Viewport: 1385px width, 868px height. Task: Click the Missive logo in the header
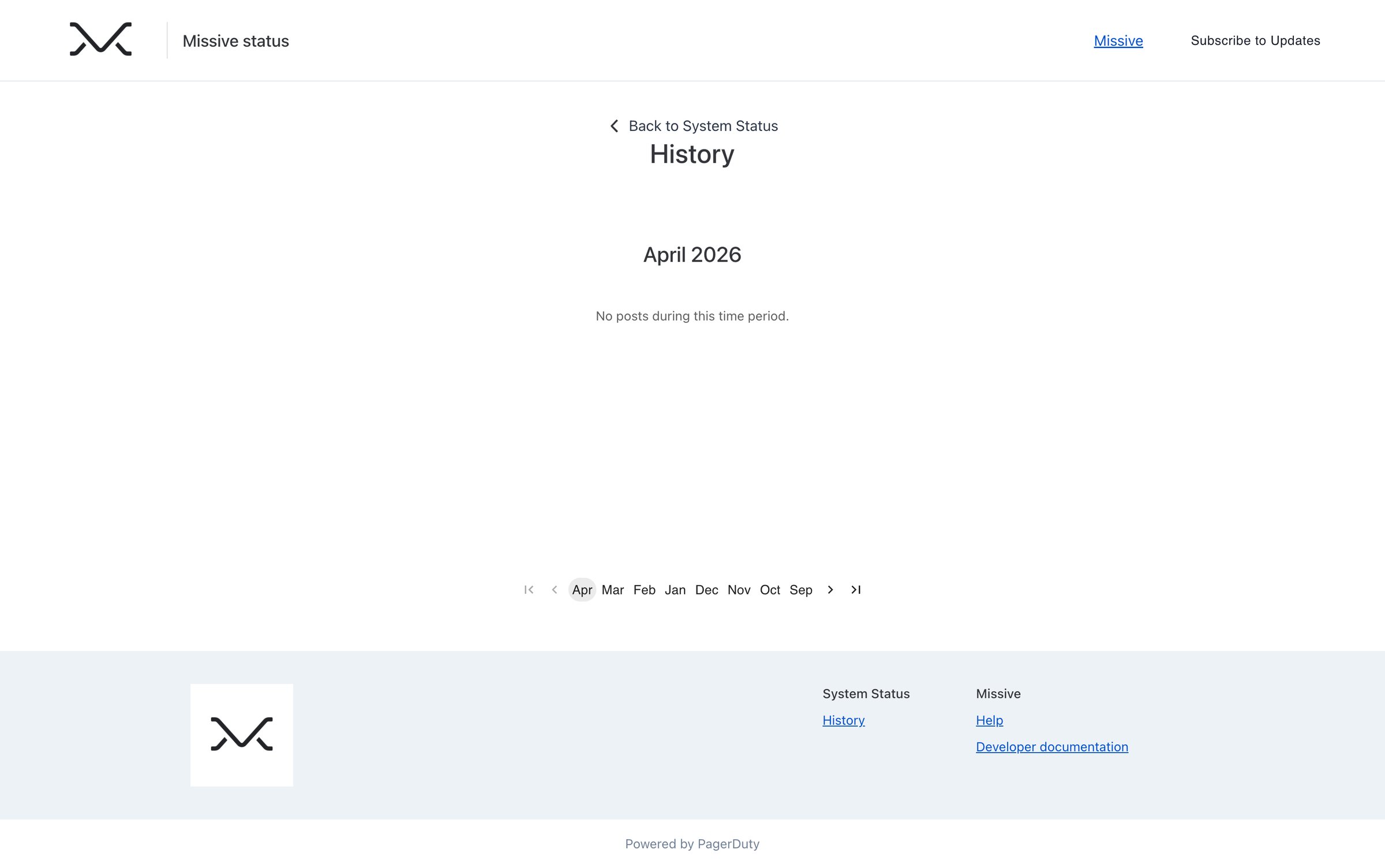pyautogui.click(x=101, y=40)
